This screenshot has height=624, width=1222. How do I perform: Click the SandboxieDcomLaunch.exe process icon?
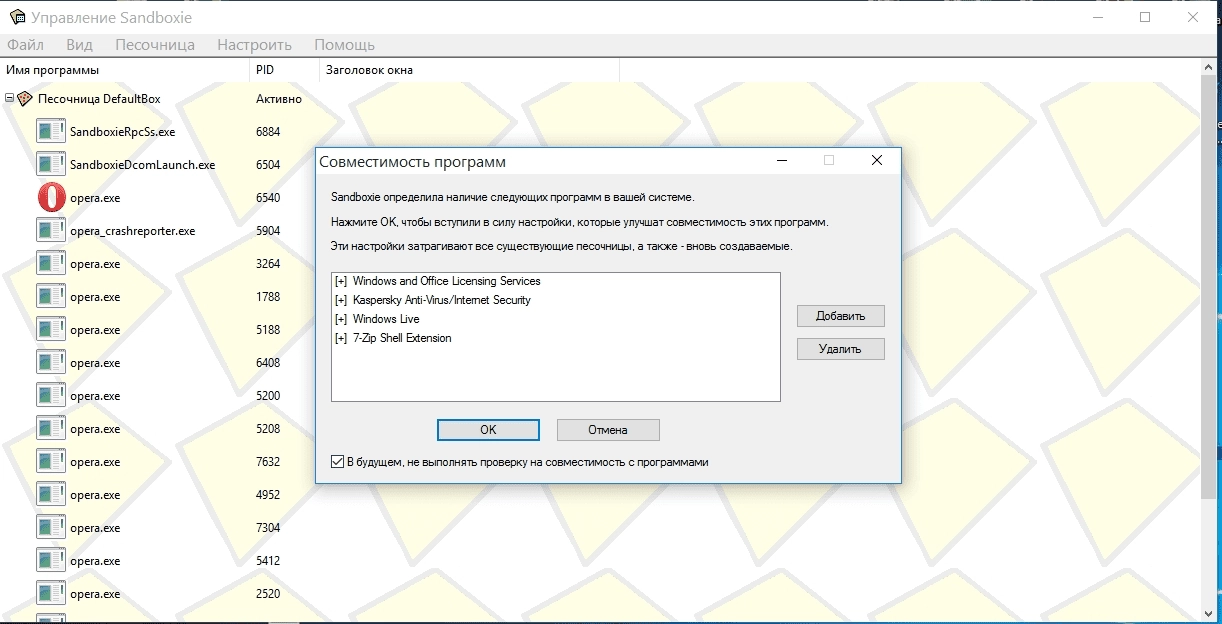click(x=51, y=164)
